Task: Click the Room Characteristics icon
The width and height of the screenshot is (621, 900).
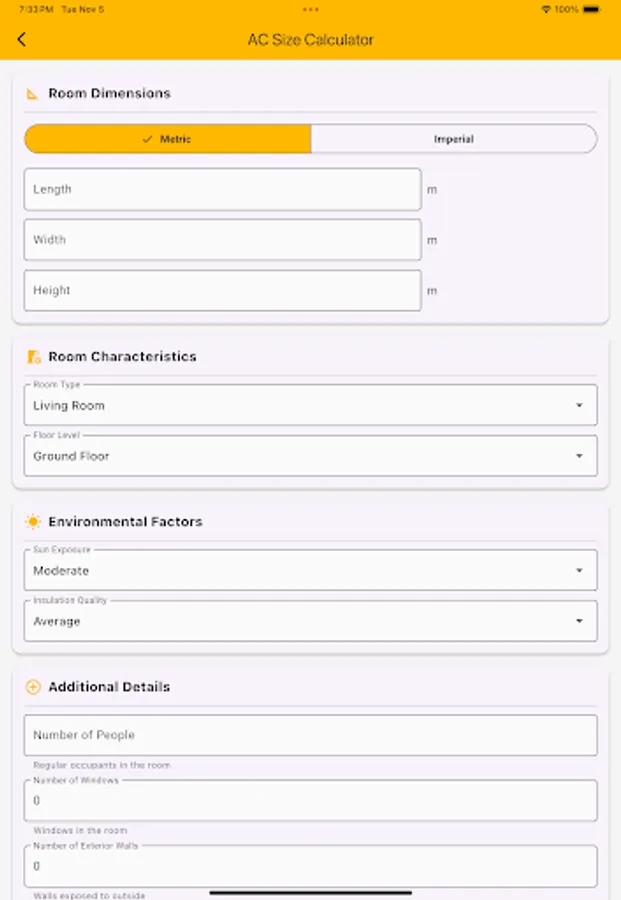Action: point(33,357)
